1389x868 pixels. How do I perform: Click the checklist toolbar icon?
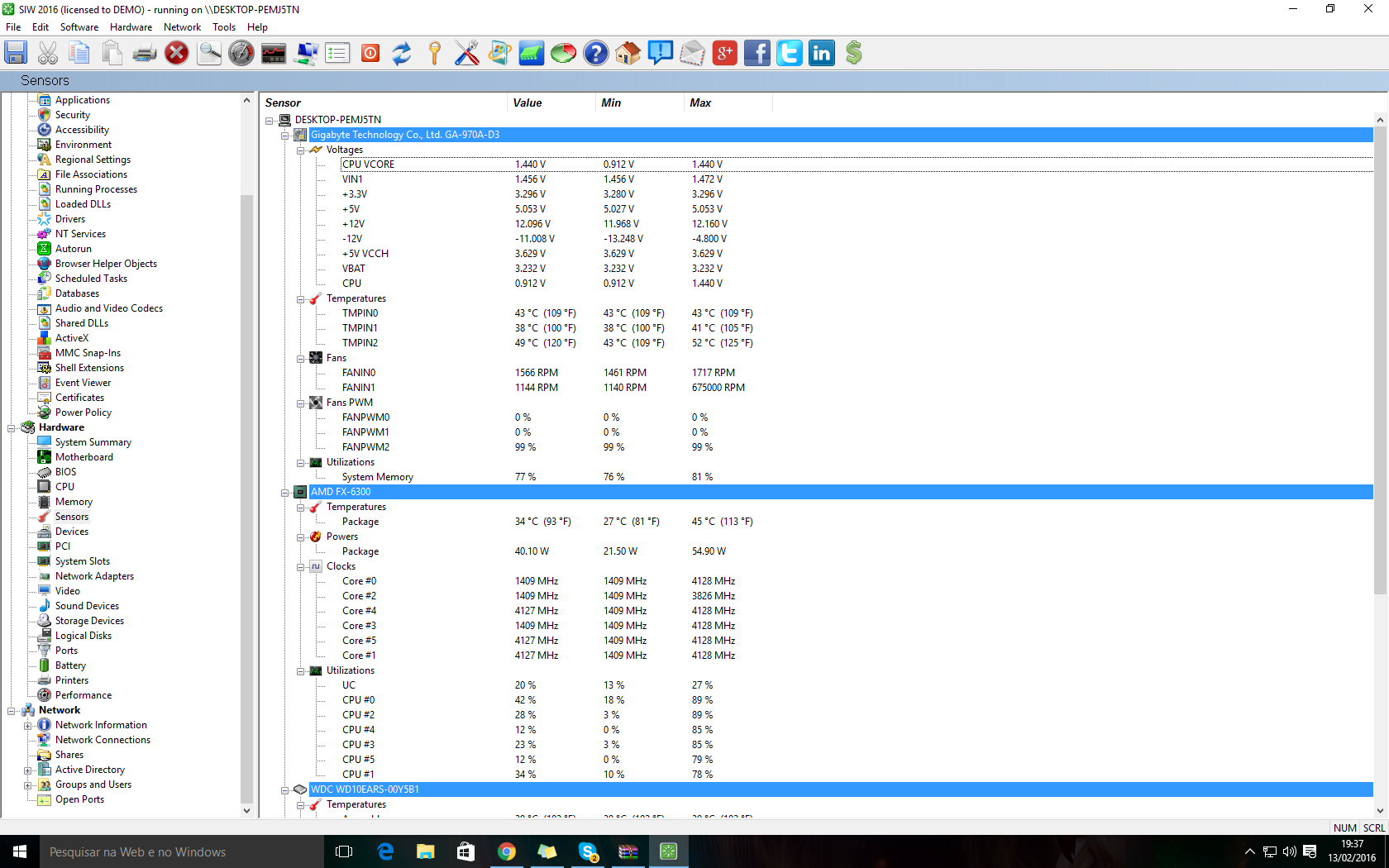pyautogui.click(x=338, y=53)
